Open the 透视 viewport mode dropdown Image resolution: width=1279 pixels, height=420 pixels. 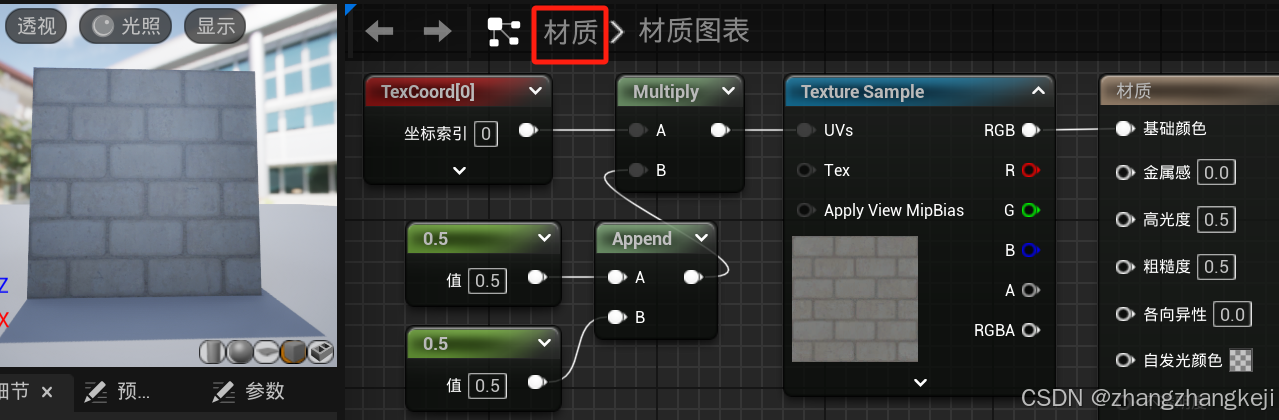[x=37, y=27]
